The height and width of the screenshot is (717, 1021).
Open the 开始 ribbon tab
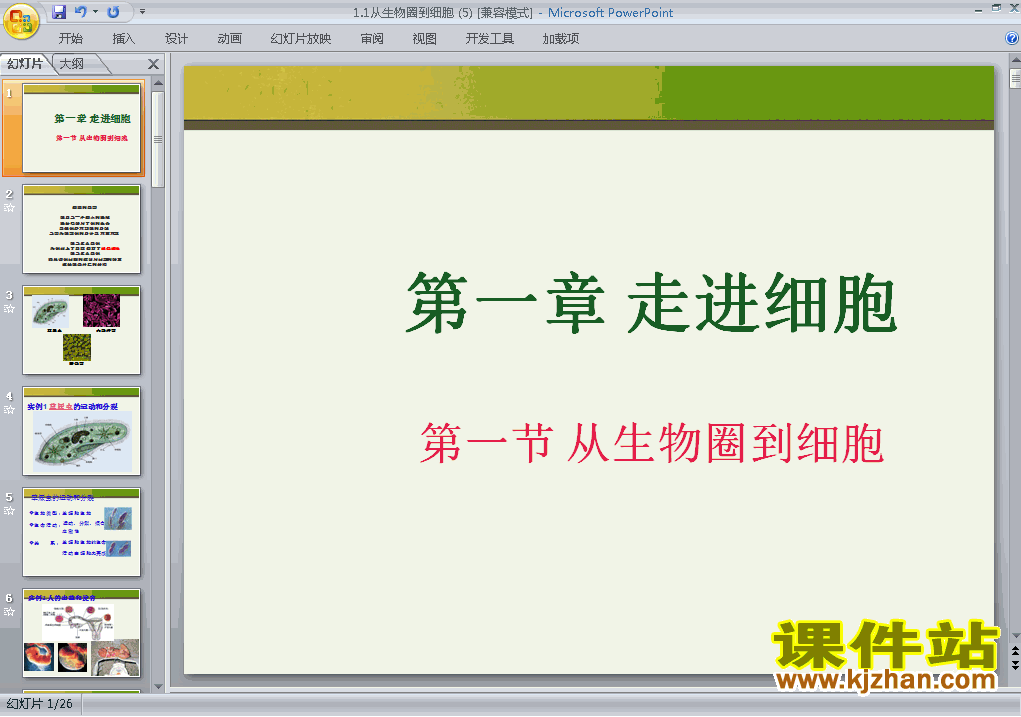click(x=70, y=38)
